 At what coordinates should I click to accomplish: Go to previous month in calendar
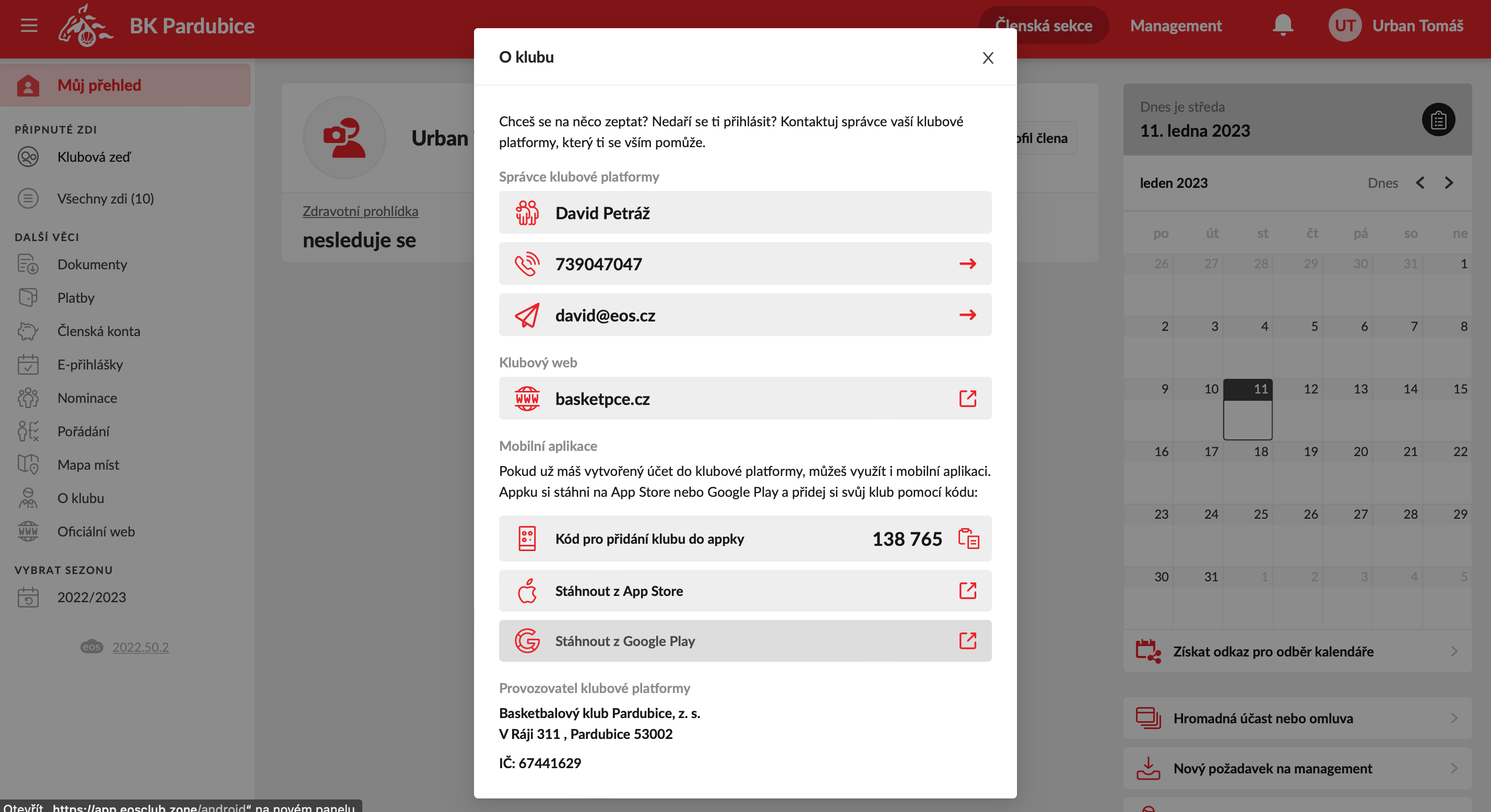1421,183
